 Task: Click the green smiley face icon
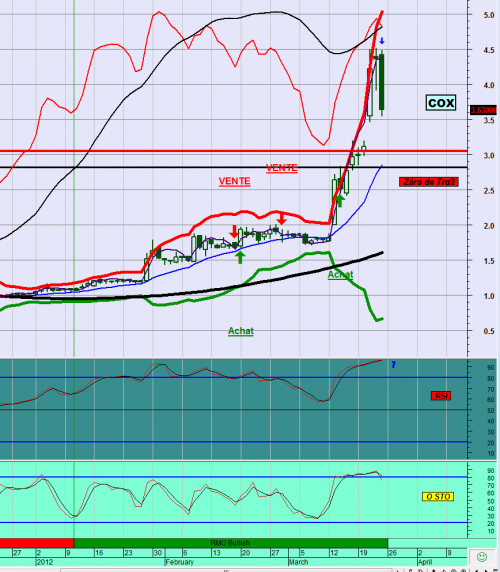coord(482,557)
